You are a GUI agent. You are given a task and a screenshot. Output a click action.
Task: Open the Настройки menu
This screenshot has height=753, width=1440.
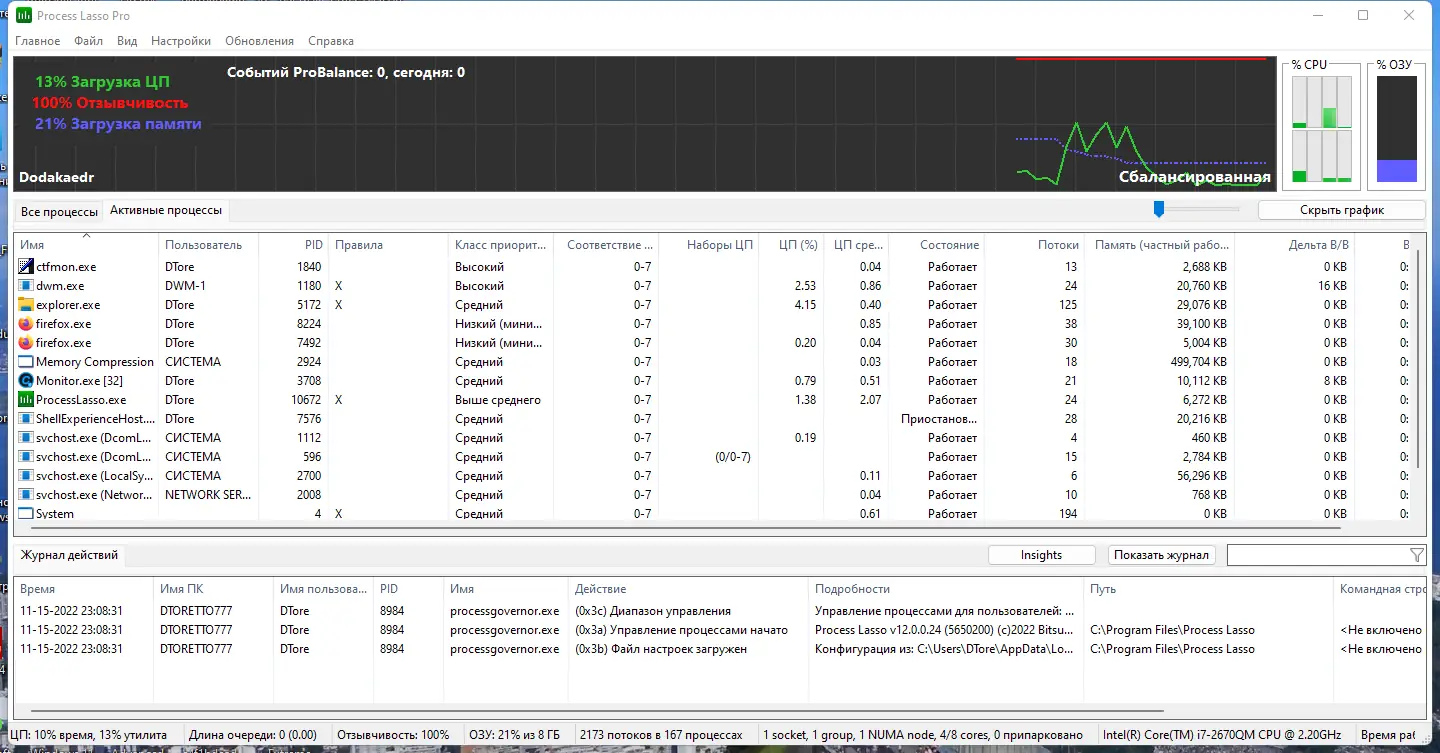(181, 41)
